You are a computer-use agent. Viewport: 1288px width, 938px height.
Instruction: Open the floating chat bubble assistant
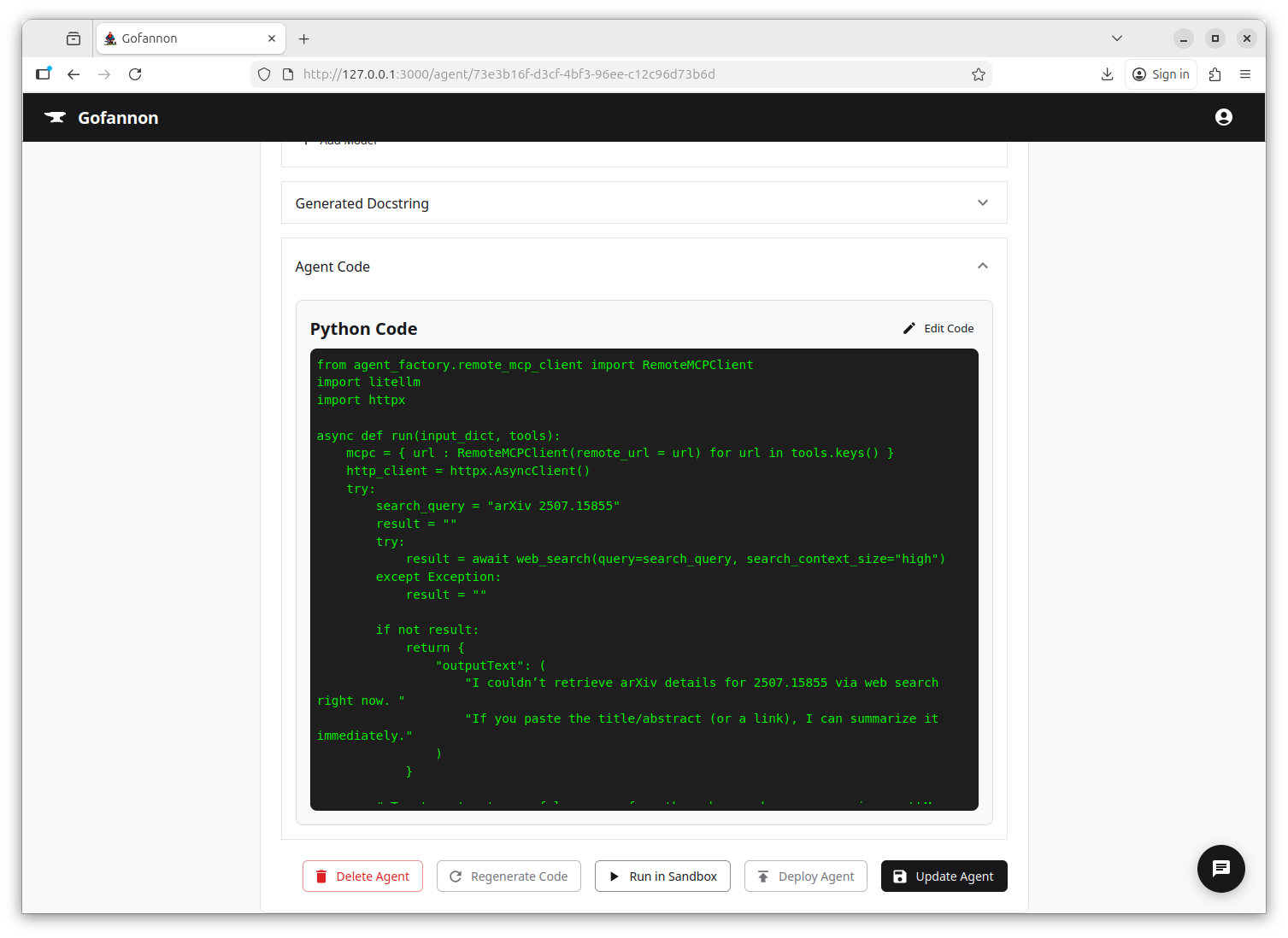click(x=1220, y=869)
